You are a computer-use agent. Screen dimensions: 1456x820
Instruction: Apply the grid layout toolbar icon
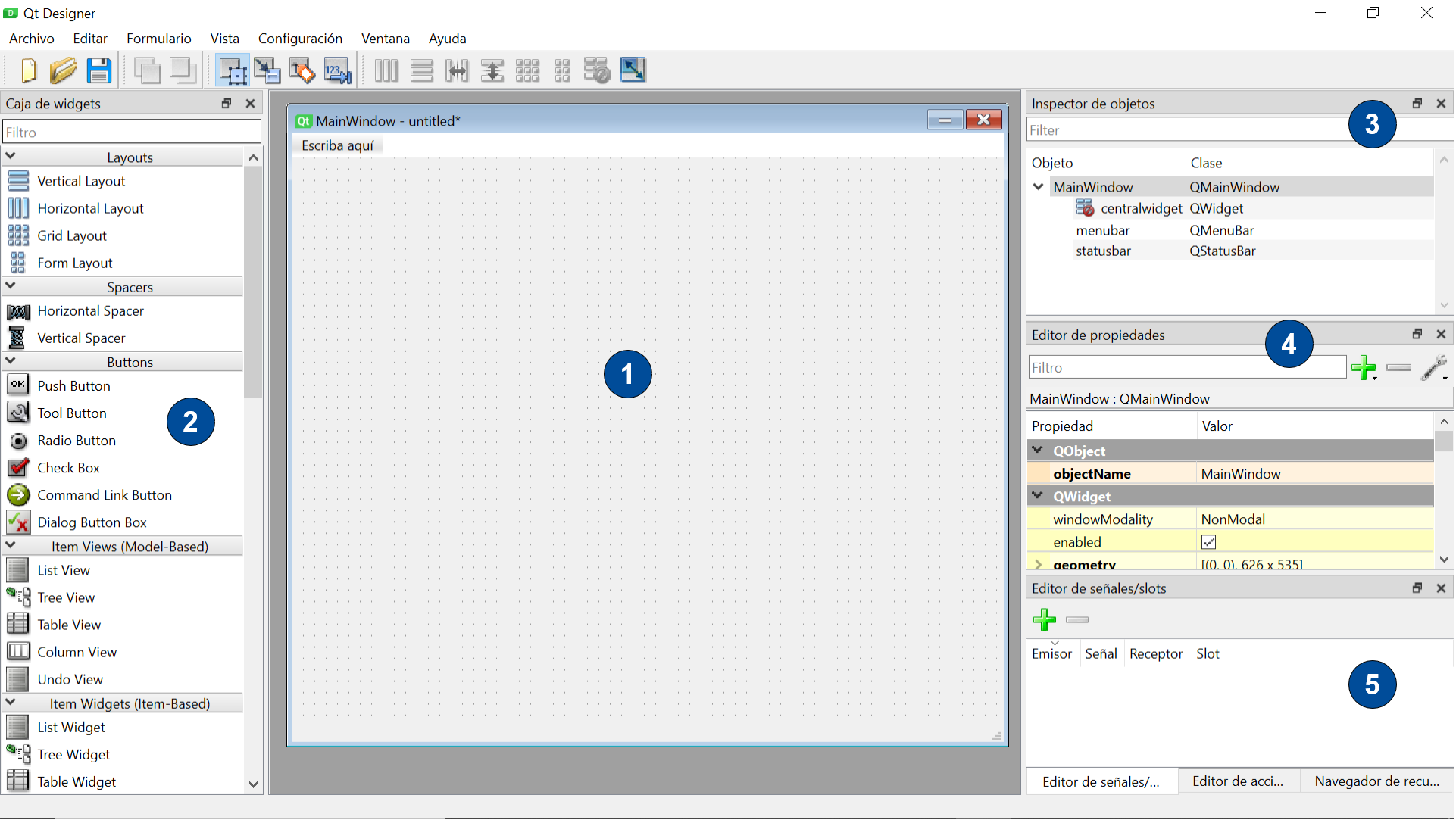[527, 70]
